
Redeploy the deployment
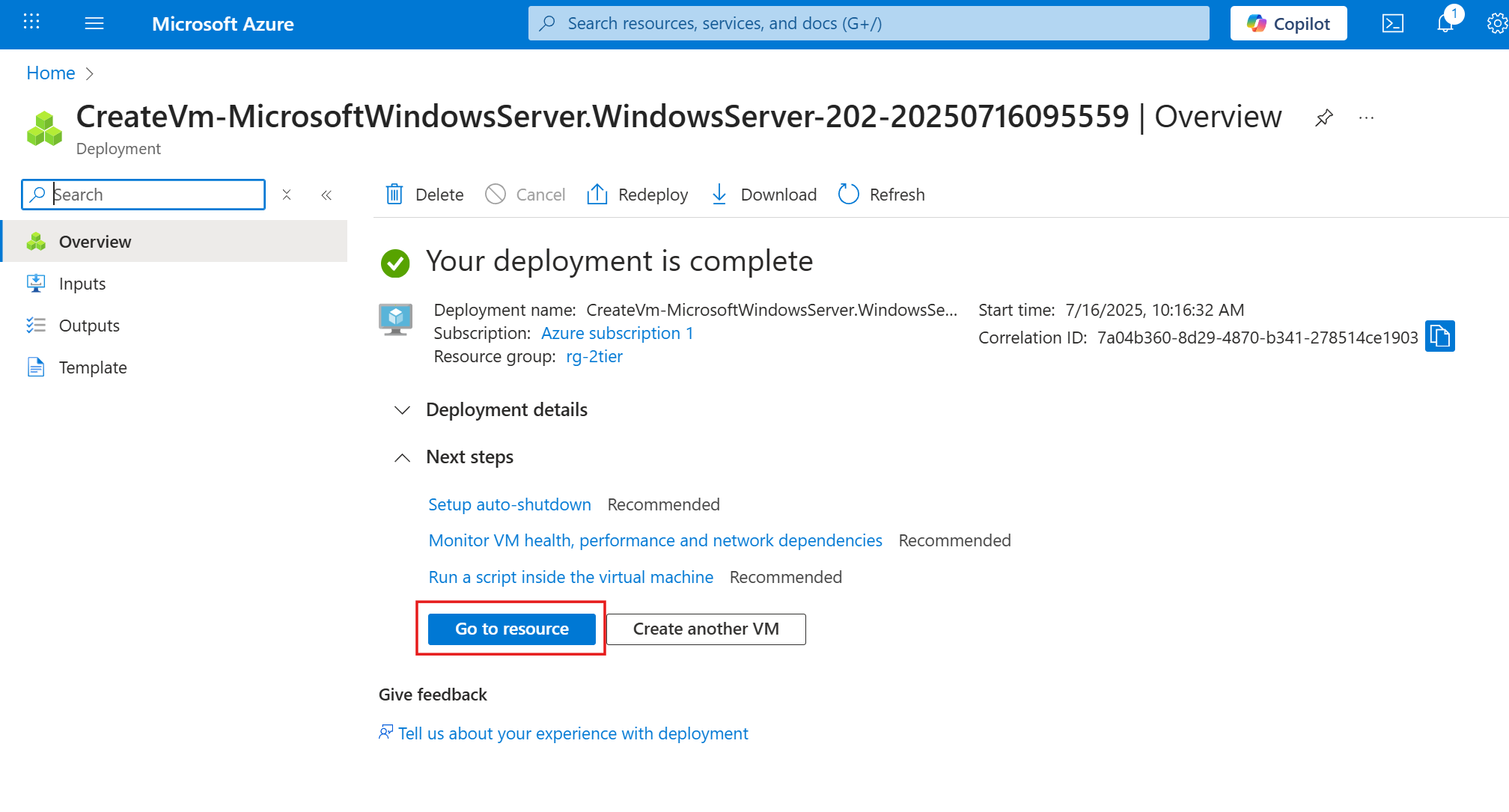637,194
